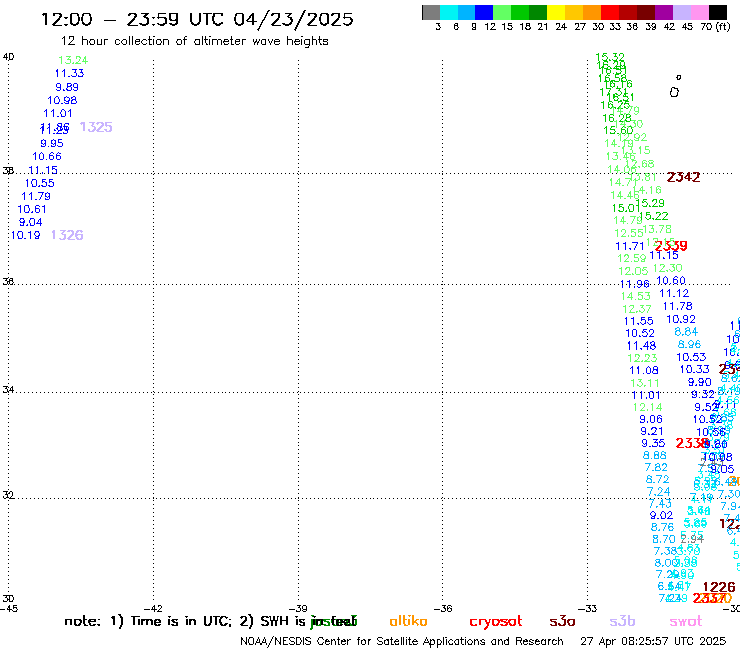Click the wave height value '9.95'
This screenshot has height=650, width=740.
pos(52,143)
